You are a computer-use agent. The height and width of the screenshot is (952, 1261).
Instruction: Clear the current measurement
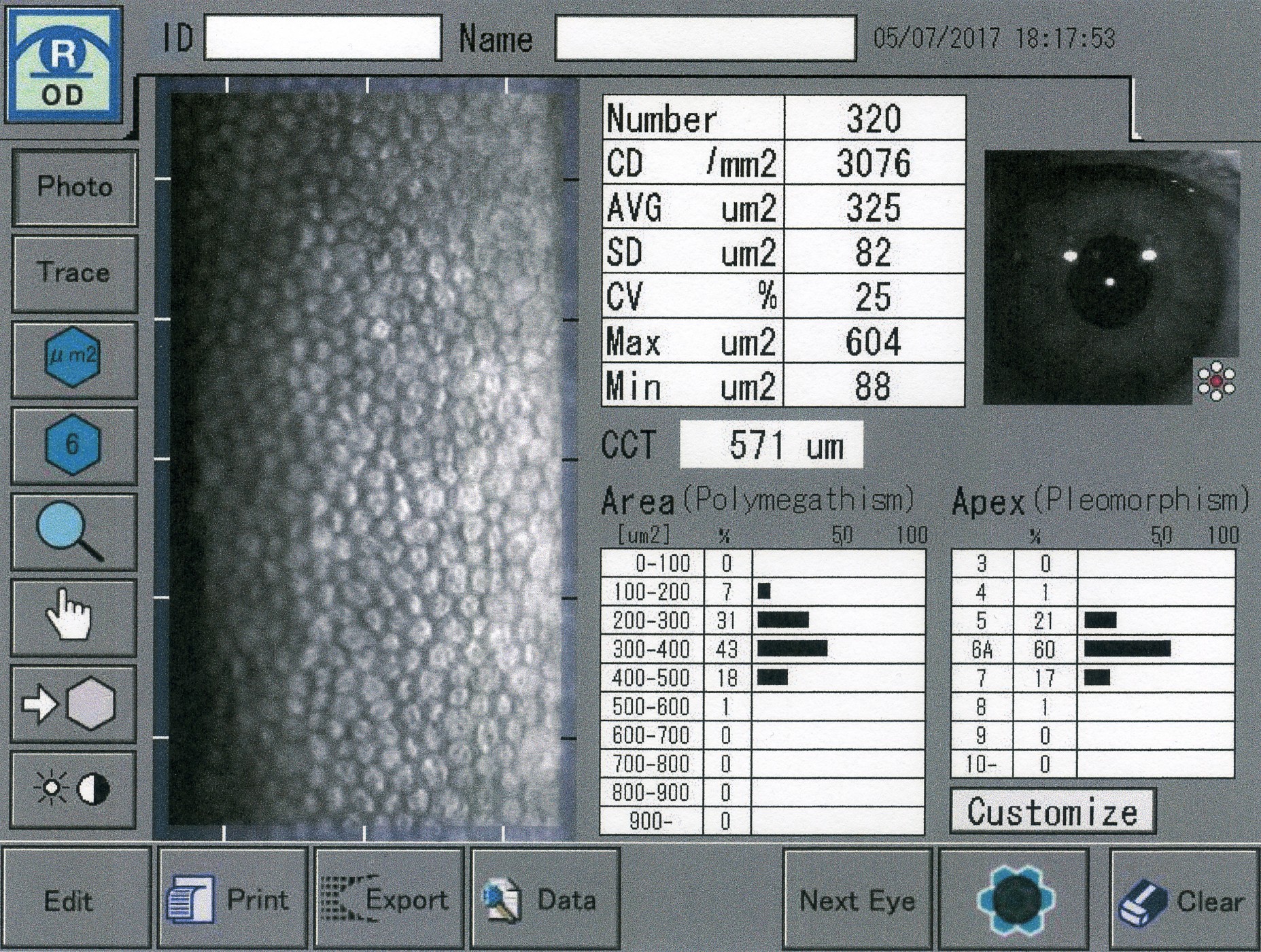click(x=1184, y=900)
